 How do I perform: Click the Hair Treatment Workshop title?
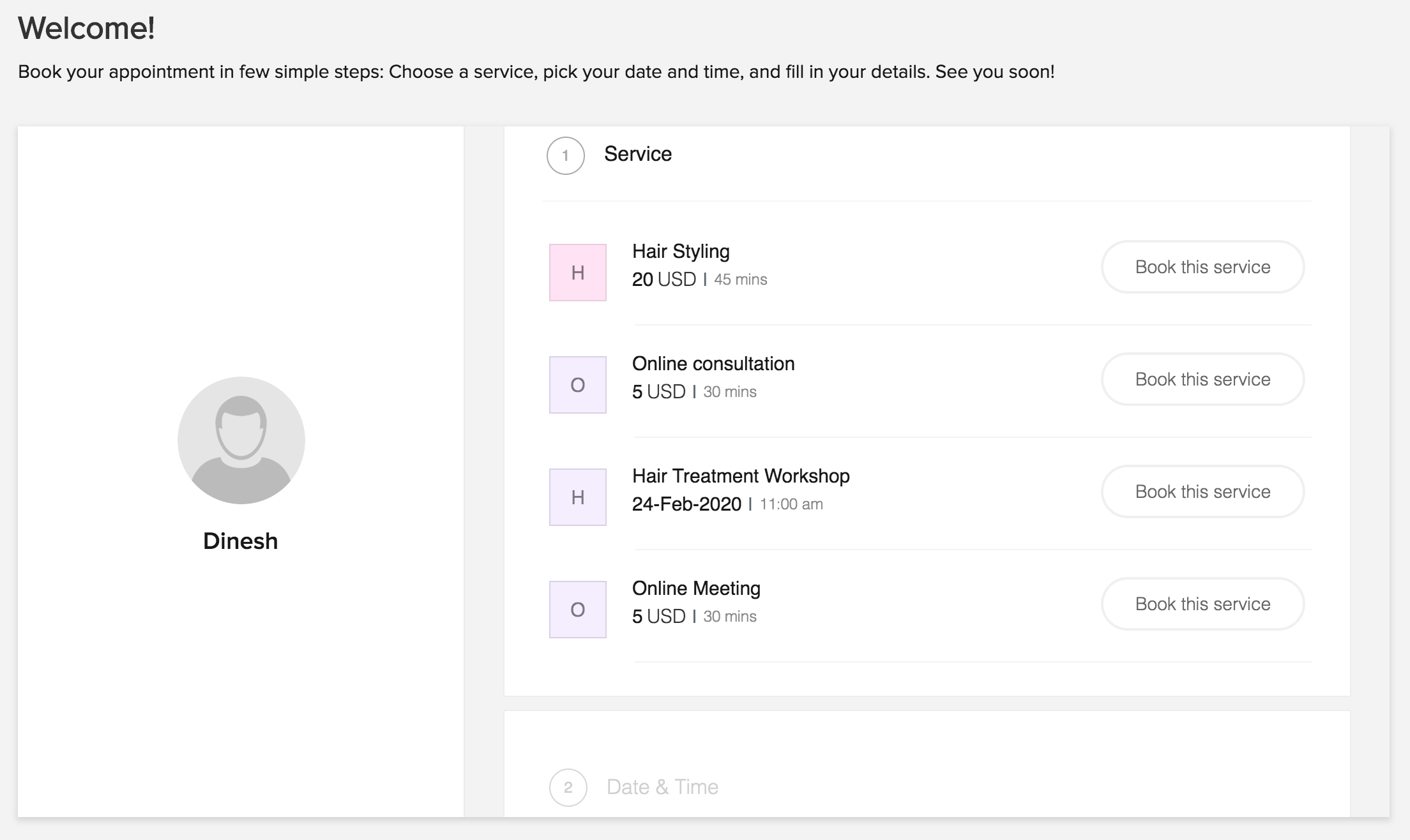(741, 476)
